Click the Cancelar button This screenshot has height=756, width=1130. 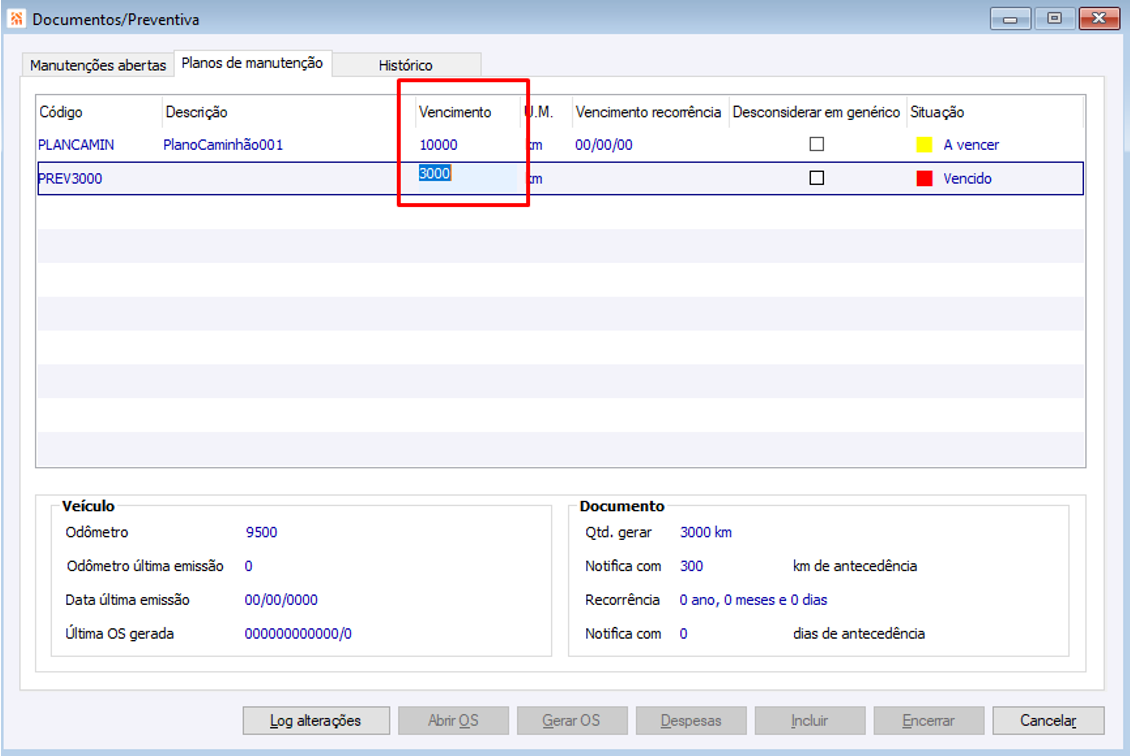click(1048, 720)
